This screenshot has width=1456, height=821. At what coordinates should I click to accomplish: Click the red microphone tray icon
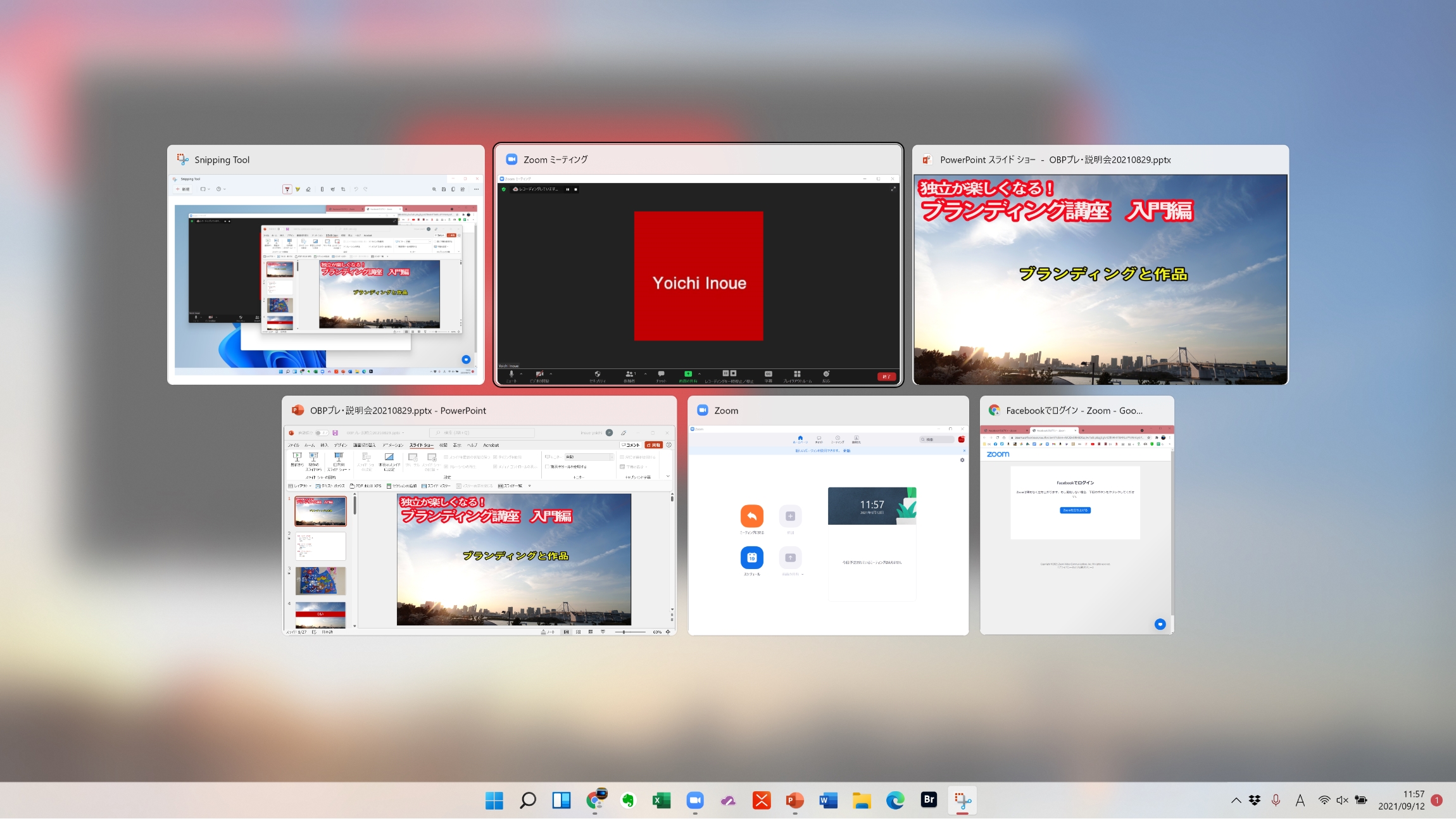(x=1276, y=800)
